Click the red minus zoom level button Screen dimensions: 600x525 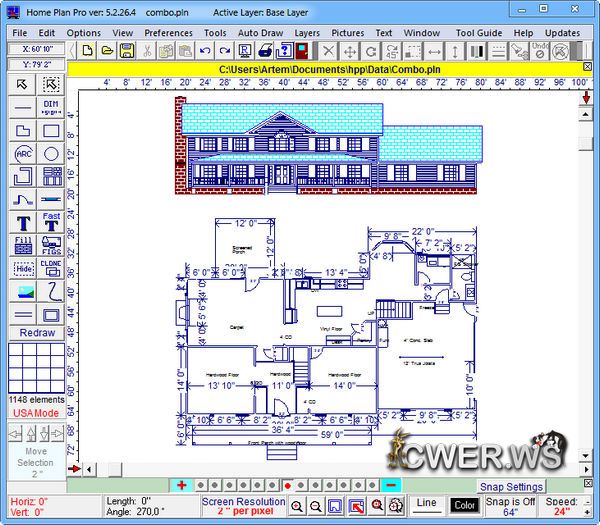391,486
